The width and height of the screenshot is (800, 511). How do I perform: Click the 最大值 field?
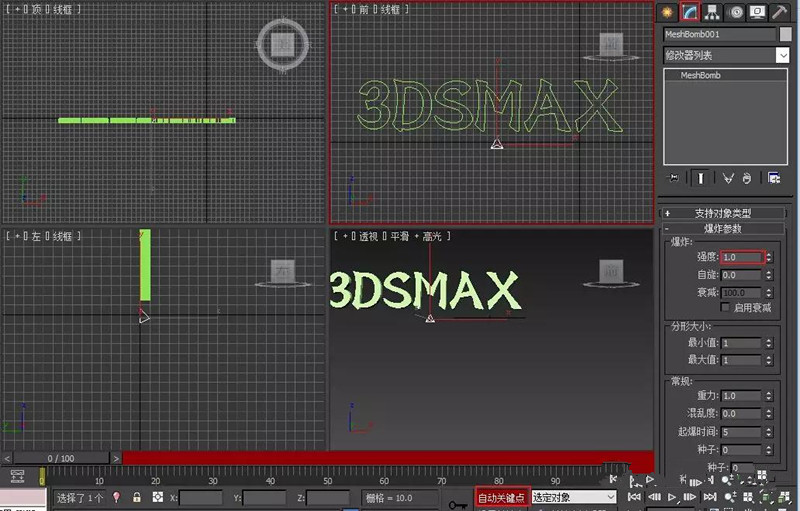pyautogui.click(x=742, y=361)
